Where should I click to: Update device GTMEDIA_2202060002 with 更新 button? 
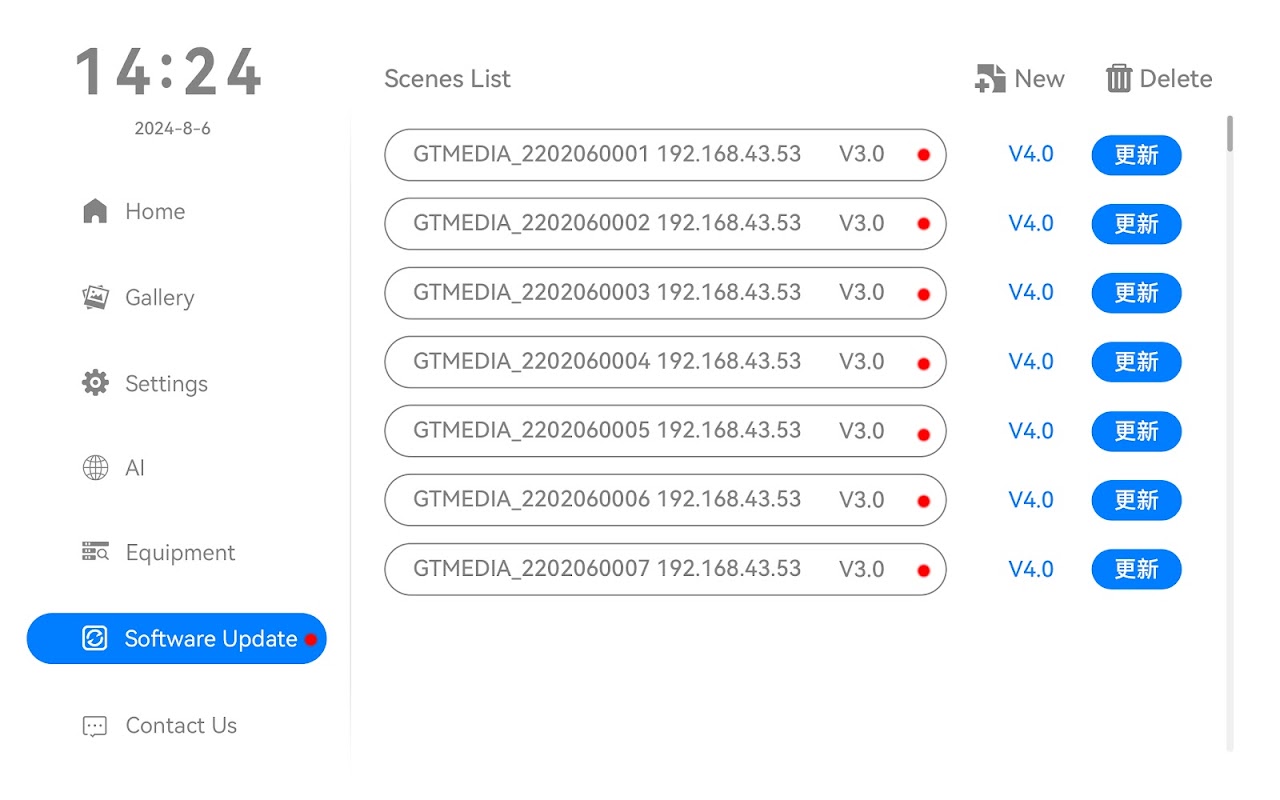(x=1136, y=224)
